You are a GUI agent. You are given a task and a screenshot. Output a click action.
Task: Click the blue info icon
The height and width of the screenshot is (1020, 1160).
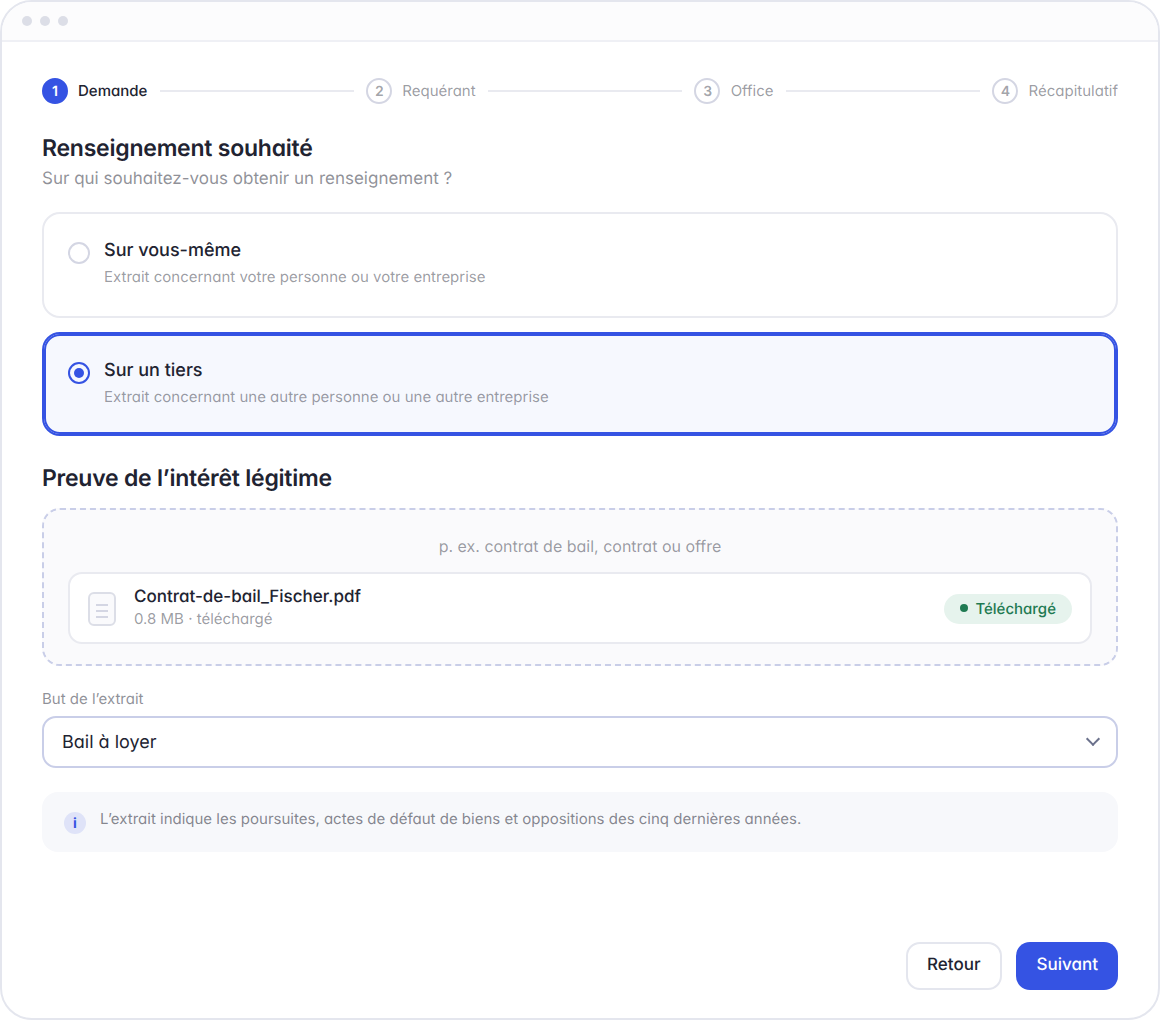75,823
